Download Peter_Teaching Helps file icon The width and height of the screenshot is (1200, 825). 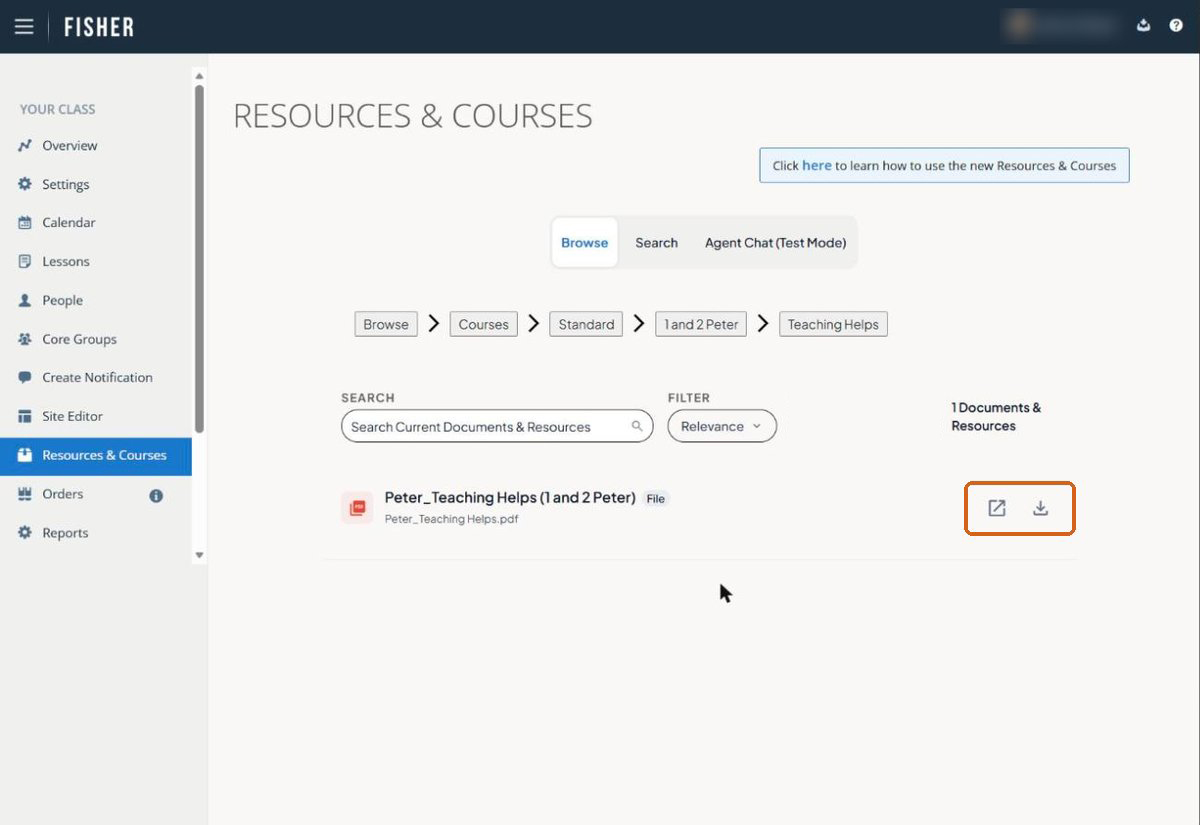(1041, 508)
